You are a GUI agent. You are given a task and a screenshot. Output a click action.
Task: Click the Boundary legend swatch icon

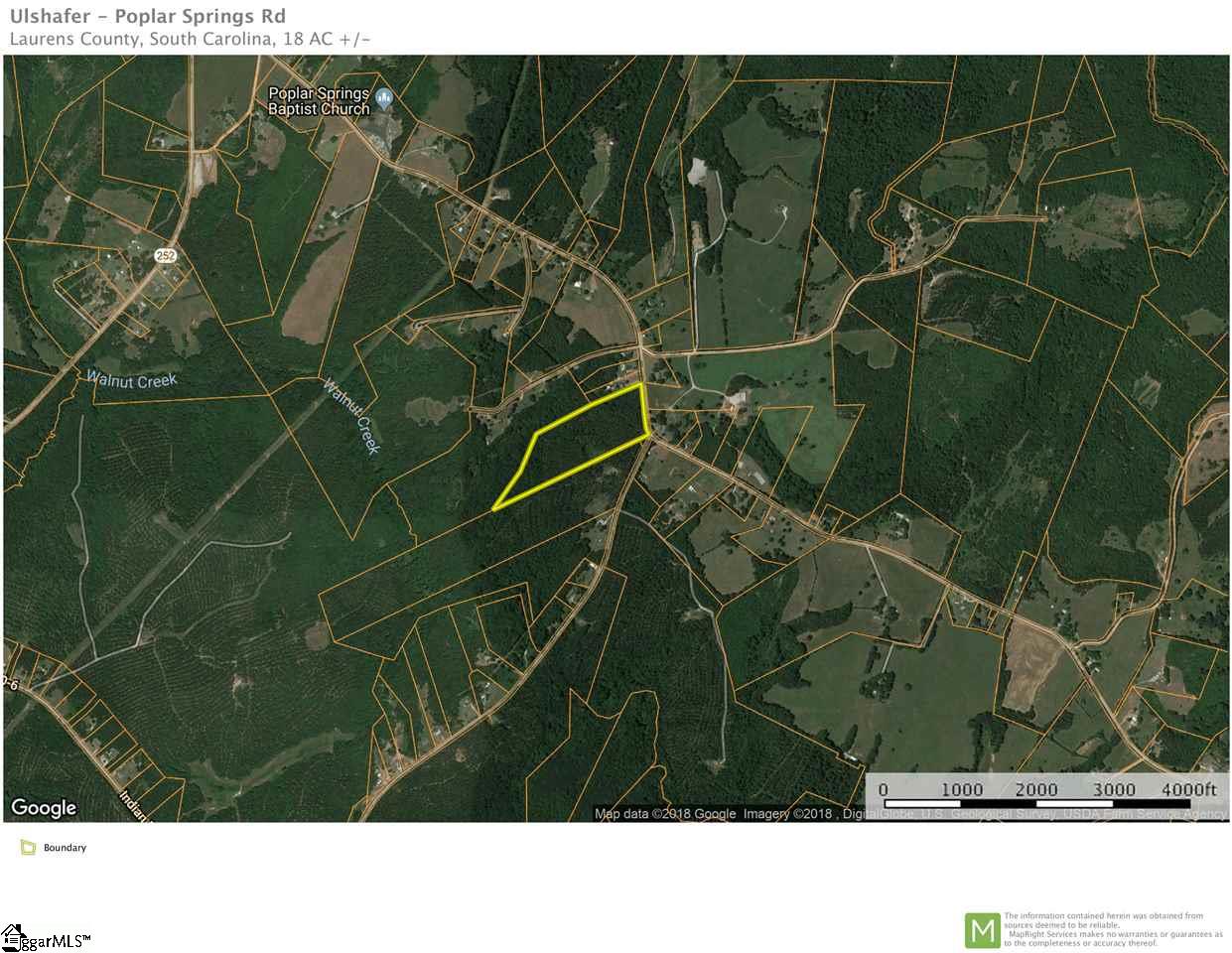28,848
